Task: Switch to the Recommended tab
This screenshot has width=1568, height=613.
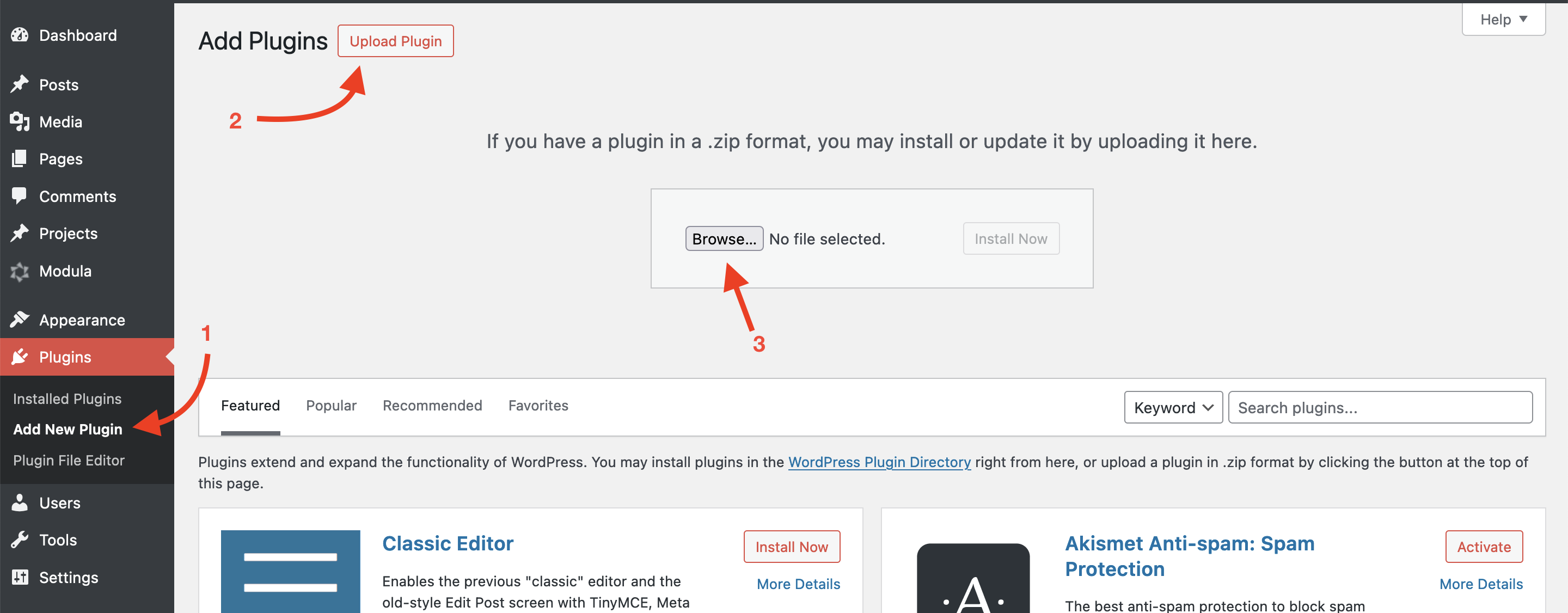Action: pyautogui.click(x=432, y=406)
